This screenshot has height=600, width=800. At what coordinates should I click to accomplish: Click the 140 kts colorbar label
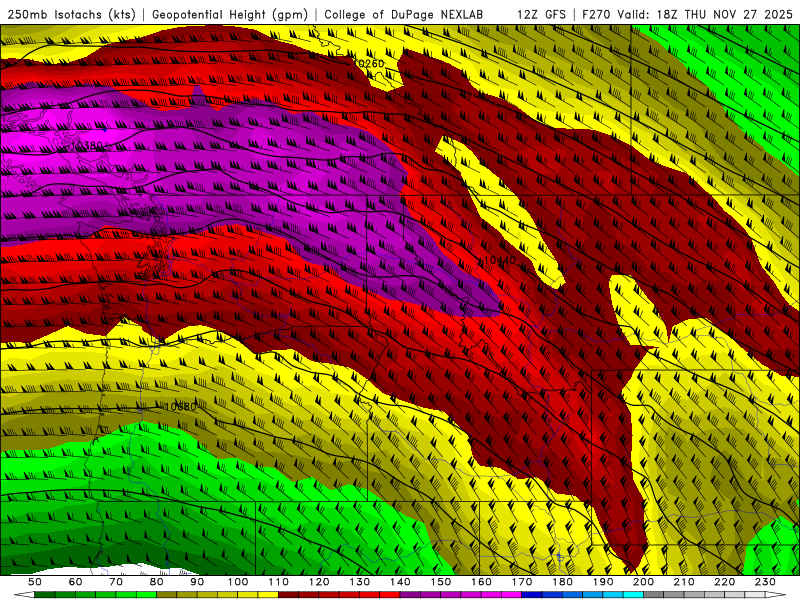[400, 582]
